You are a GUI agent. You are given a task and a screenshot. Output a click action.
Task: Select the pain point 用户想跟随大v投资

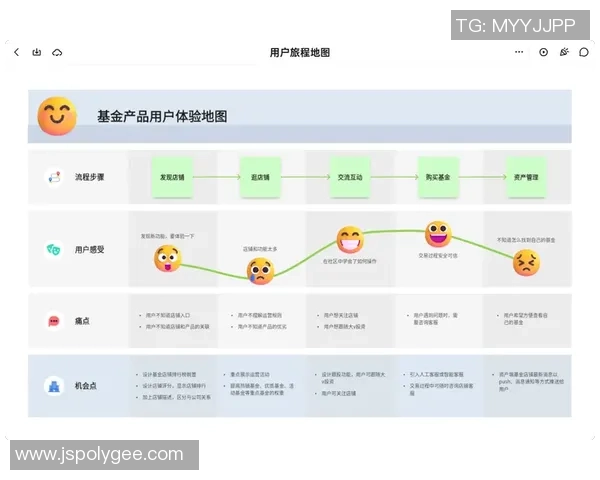click(345, 327)
